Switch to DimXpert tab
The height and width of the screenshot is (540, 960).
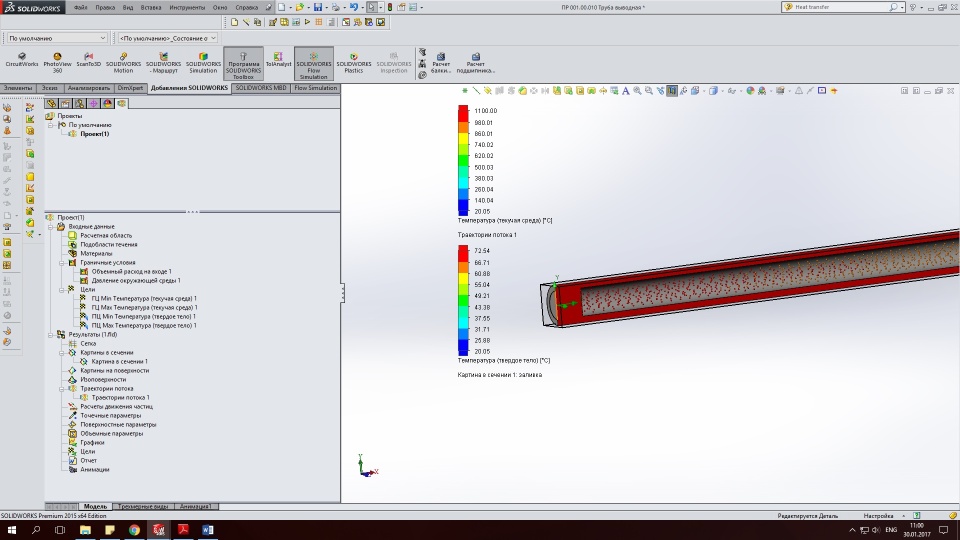[130, 88]
